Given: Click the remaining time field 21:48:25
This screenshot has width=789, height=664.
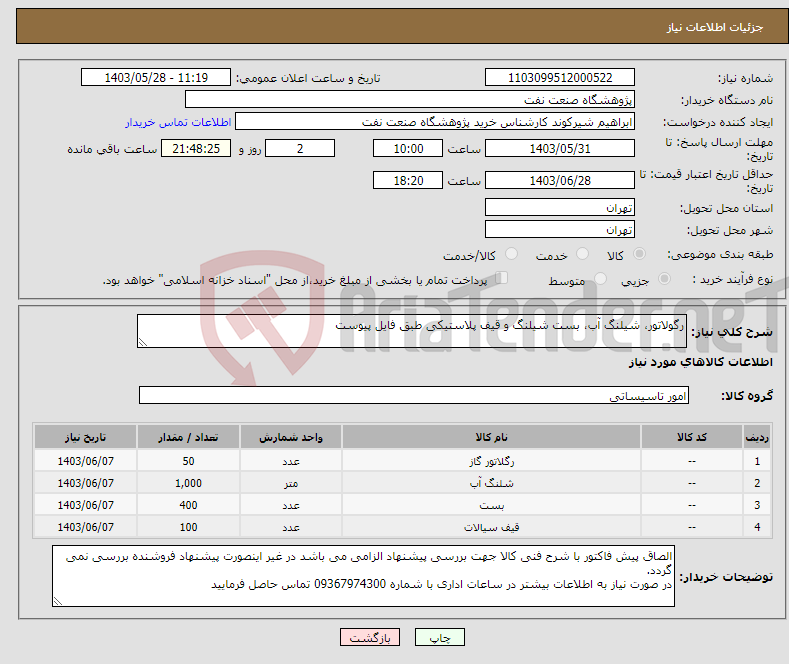Looking at the screenshot, I should (196, 148).
